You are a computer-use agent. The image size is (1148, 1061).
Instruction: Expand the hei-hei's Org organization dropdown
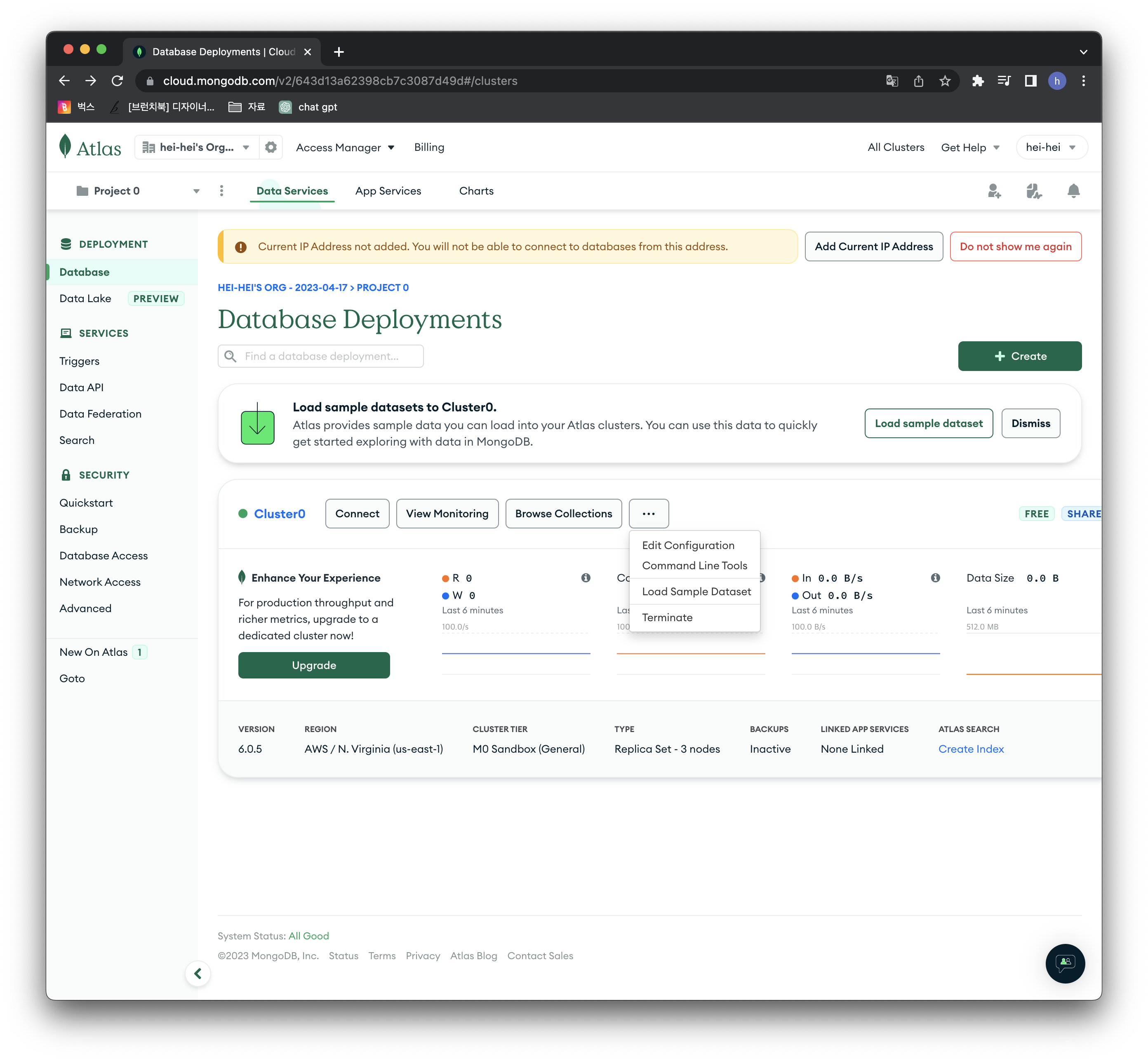[x=196, y=147]
